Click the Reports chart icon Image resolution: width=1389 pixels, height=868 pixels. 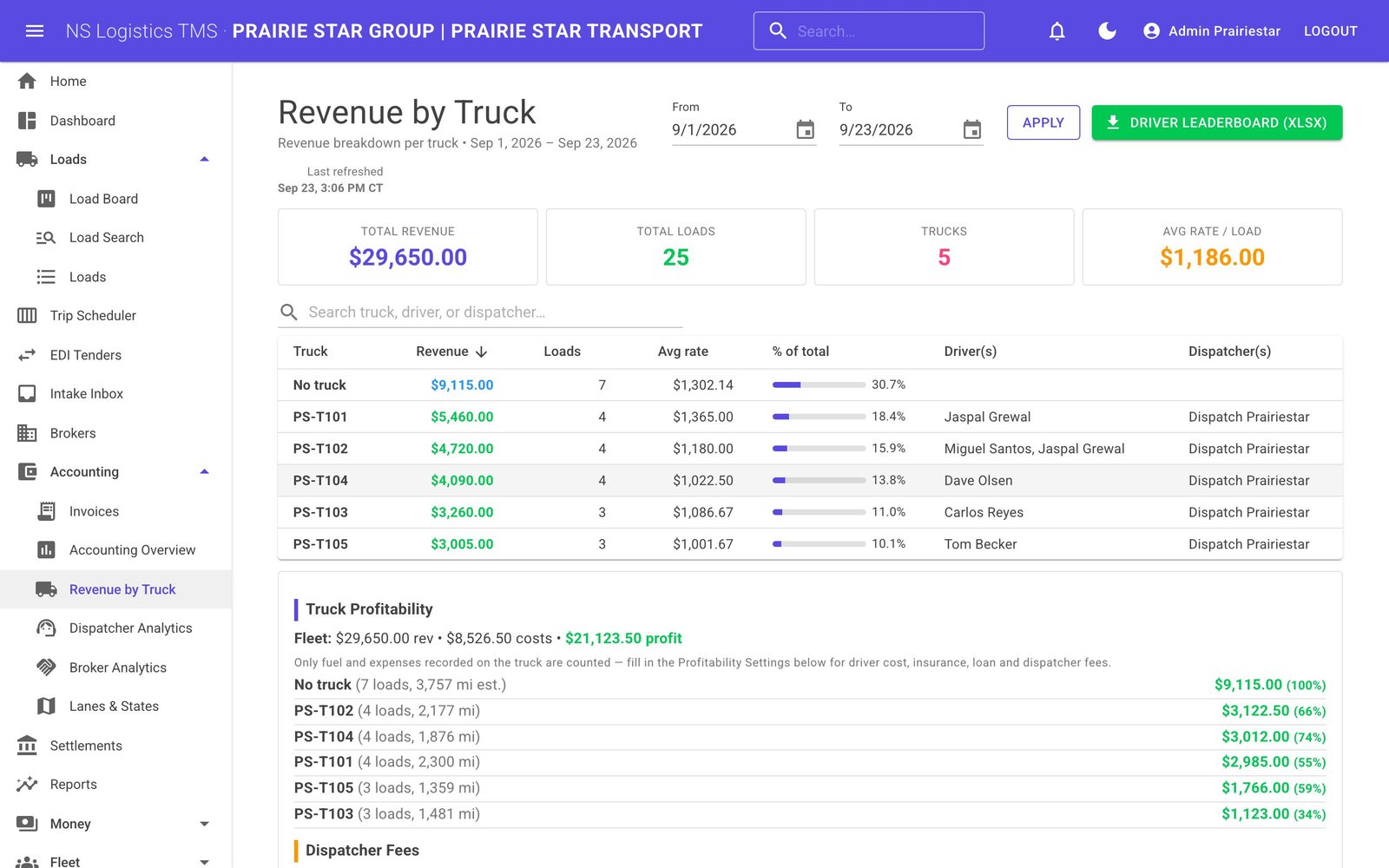(27, 785)
